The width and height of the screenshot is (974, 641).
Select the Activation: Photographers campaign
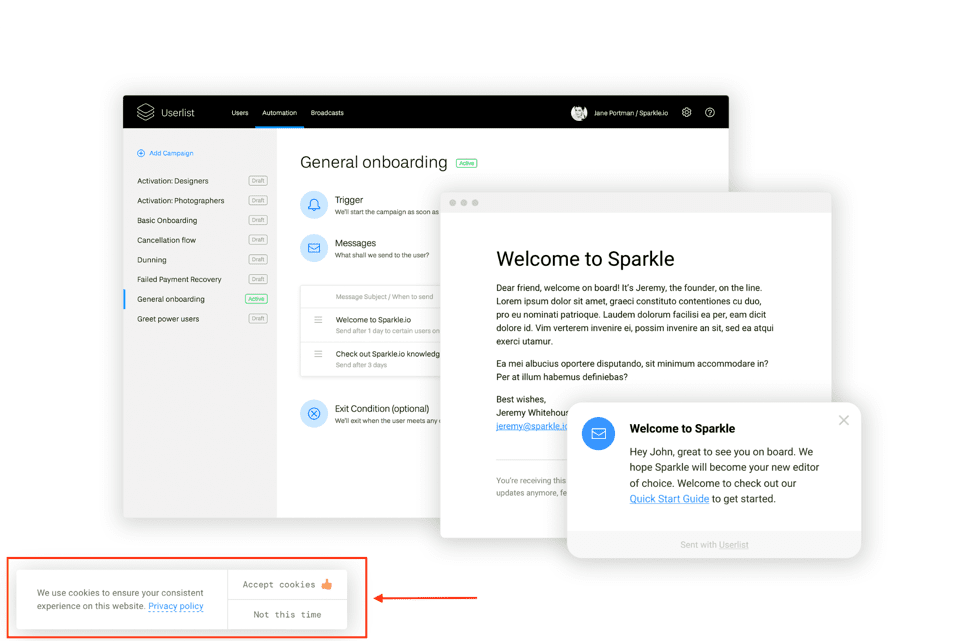pyautogui.click(x=181, y=201)
